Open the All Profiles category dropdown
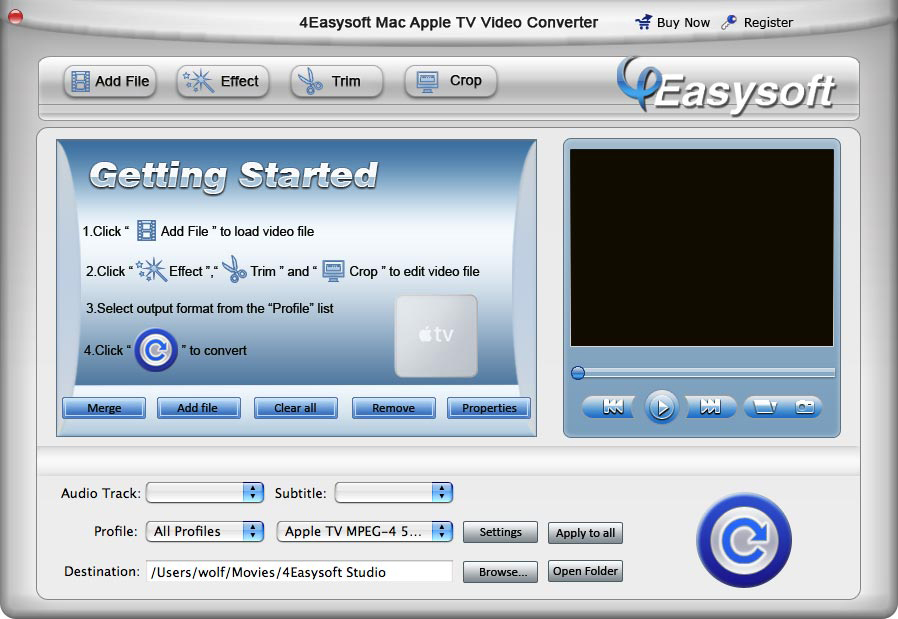 pos(204,531)
